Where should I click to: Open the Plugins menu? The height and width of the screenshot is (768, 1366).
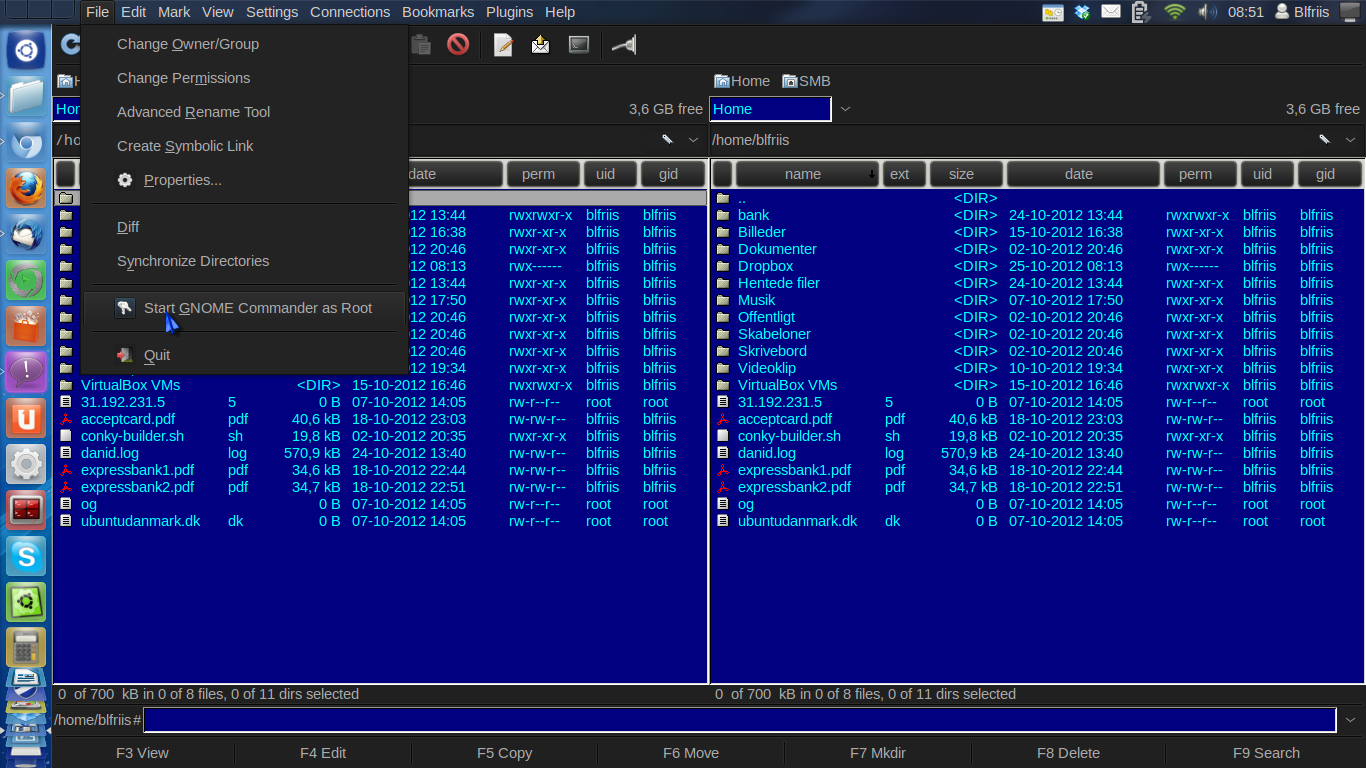(x=510, y=12)
